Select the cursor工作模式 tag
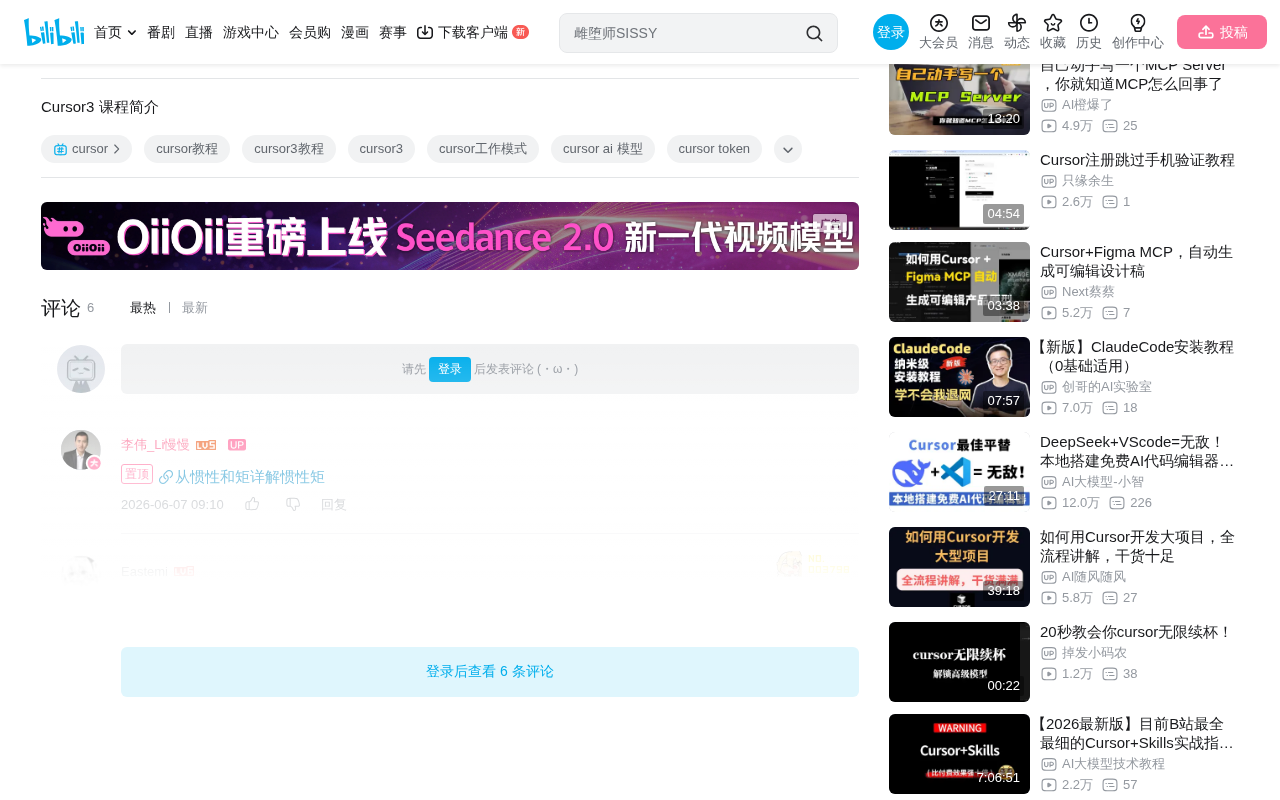This screenshot has width=1280, height=800. pyautogui.click(x=483, y=149)
